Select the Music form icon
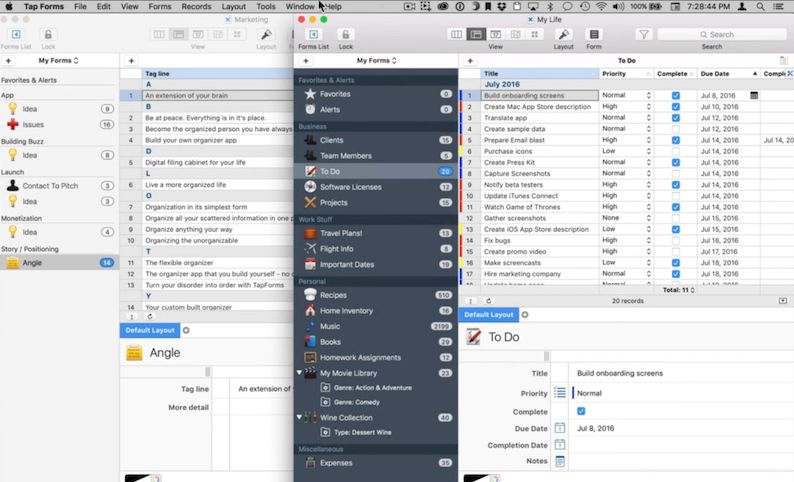This screenshot has width=794, height=482. coord(311,326)
